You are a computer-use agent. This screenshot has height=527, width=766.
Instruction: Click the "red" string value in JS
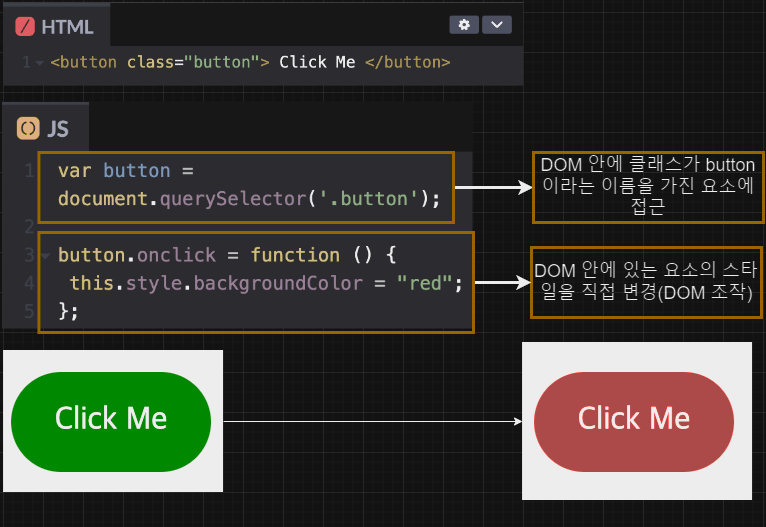425,283
